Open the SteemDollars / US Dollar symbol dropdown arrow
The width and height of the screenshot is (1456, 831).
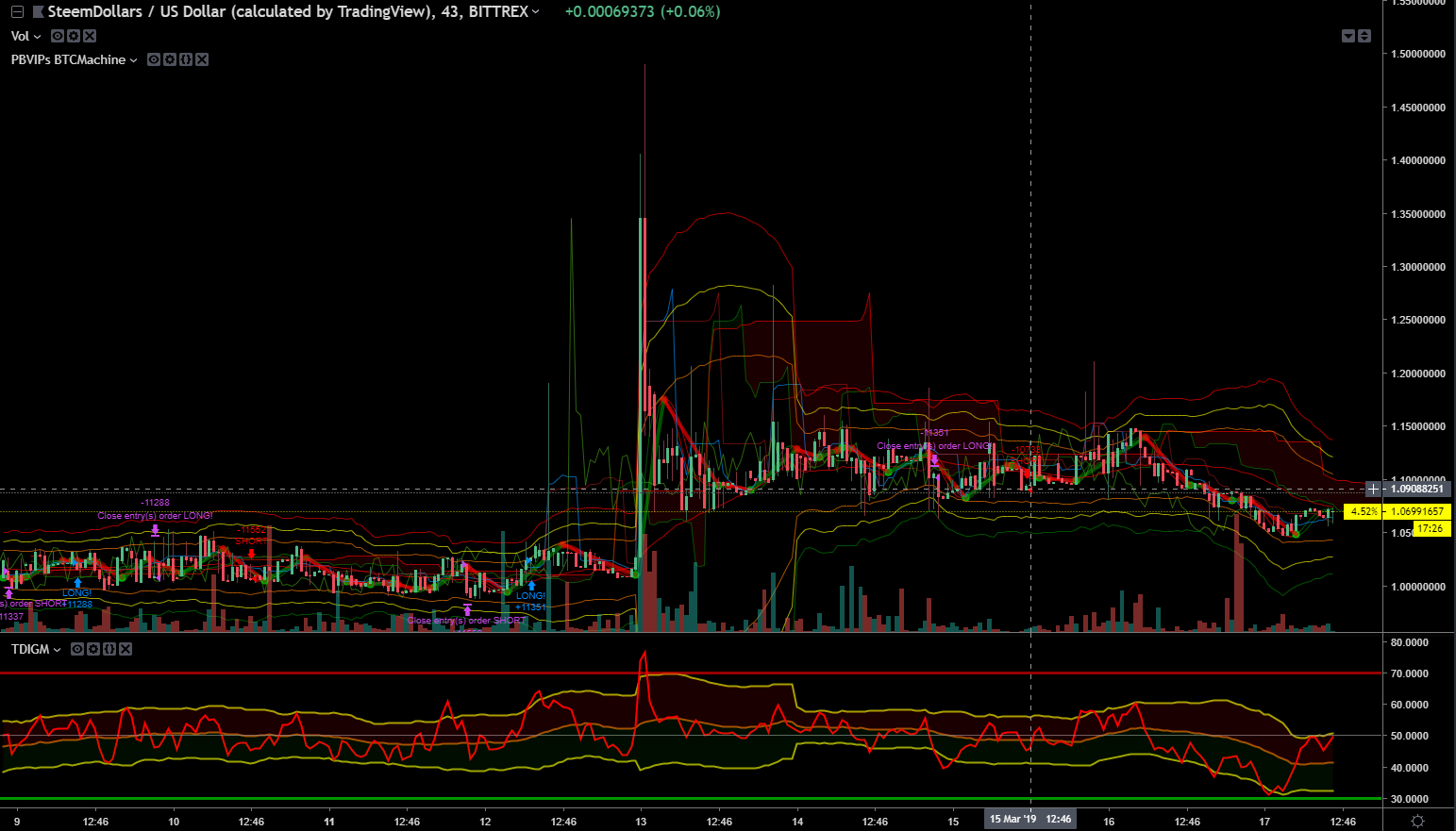point(536,11)
